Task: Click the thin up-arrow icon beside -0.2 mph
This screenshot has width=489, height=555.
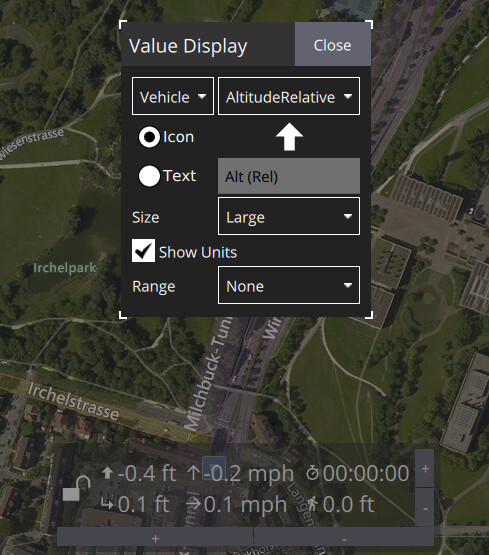Action: (193, 473)
